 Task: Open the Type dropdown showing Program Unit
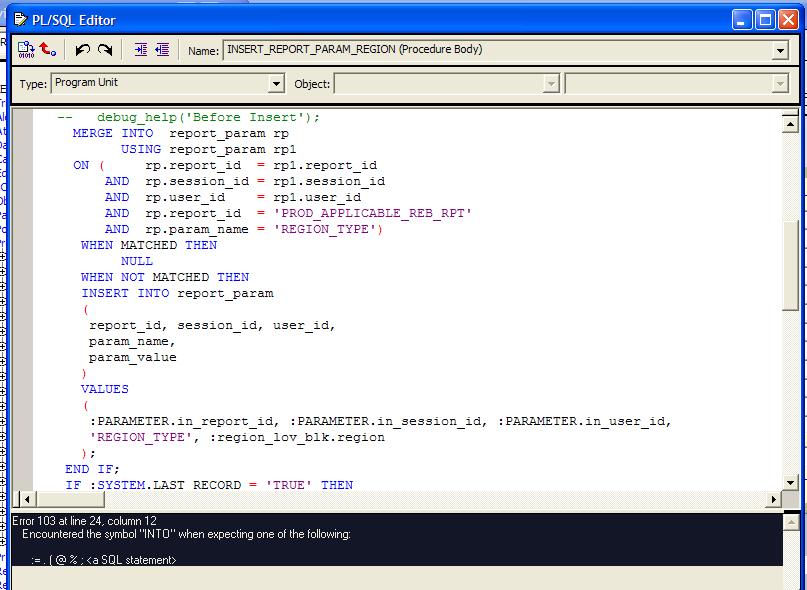point(276,83)
